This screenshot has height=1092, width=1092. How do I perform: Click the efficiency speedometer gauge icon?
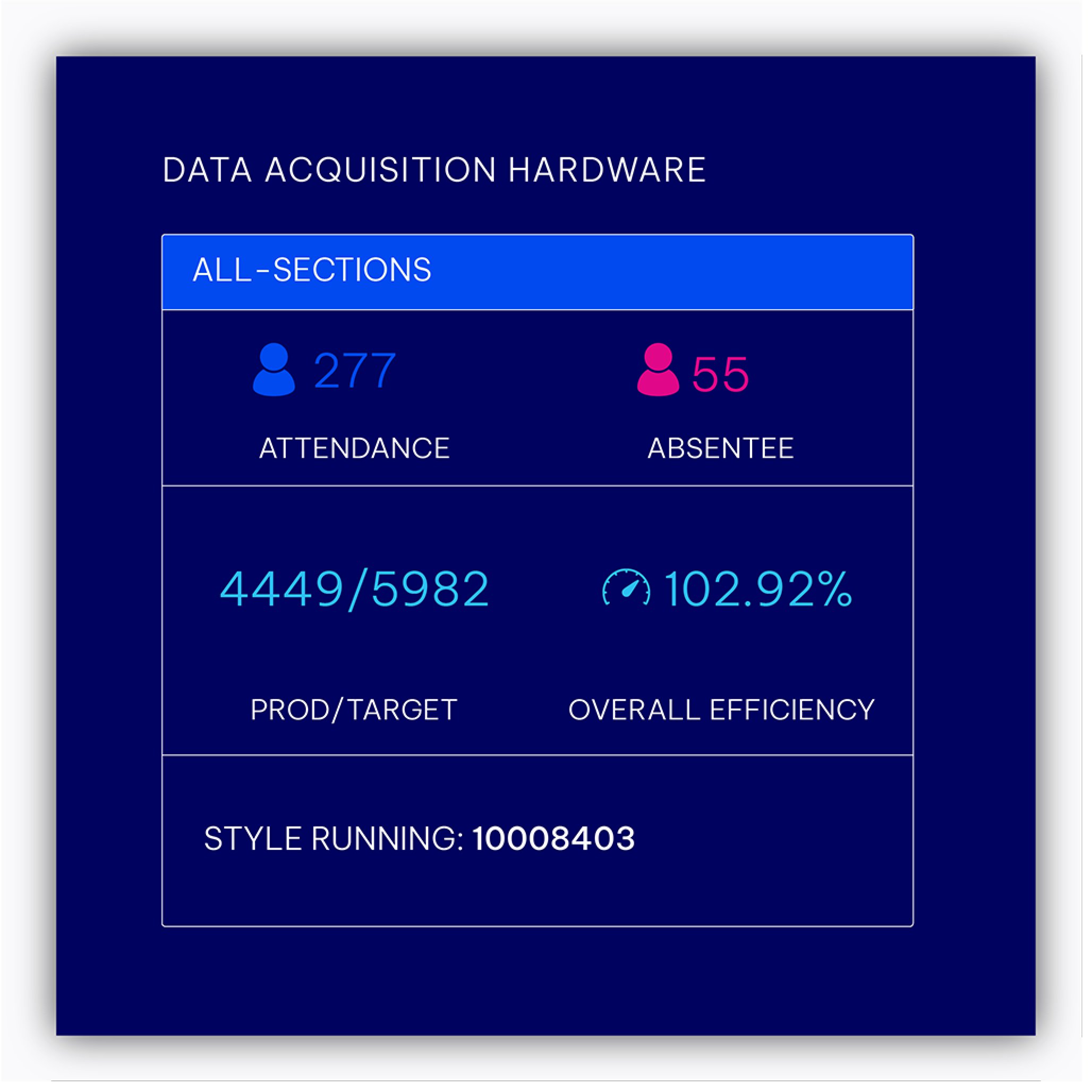tap(626, 588)
